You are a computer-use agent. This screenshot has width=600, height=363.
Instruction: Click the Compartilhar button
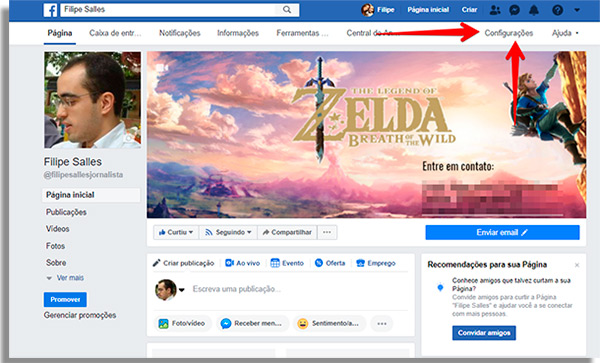[287, 232]
